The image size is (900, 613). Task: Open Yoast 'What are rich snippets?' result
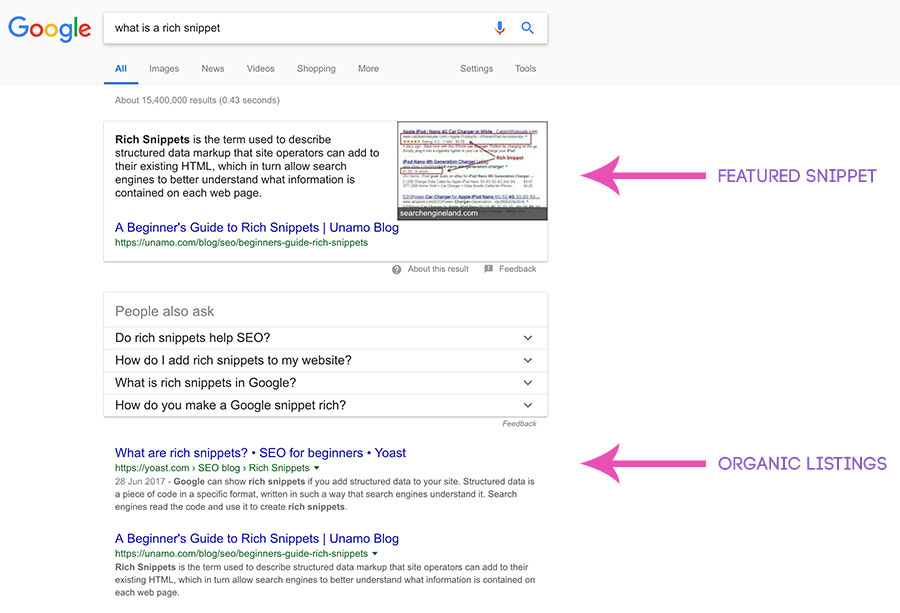pos(260,453)
